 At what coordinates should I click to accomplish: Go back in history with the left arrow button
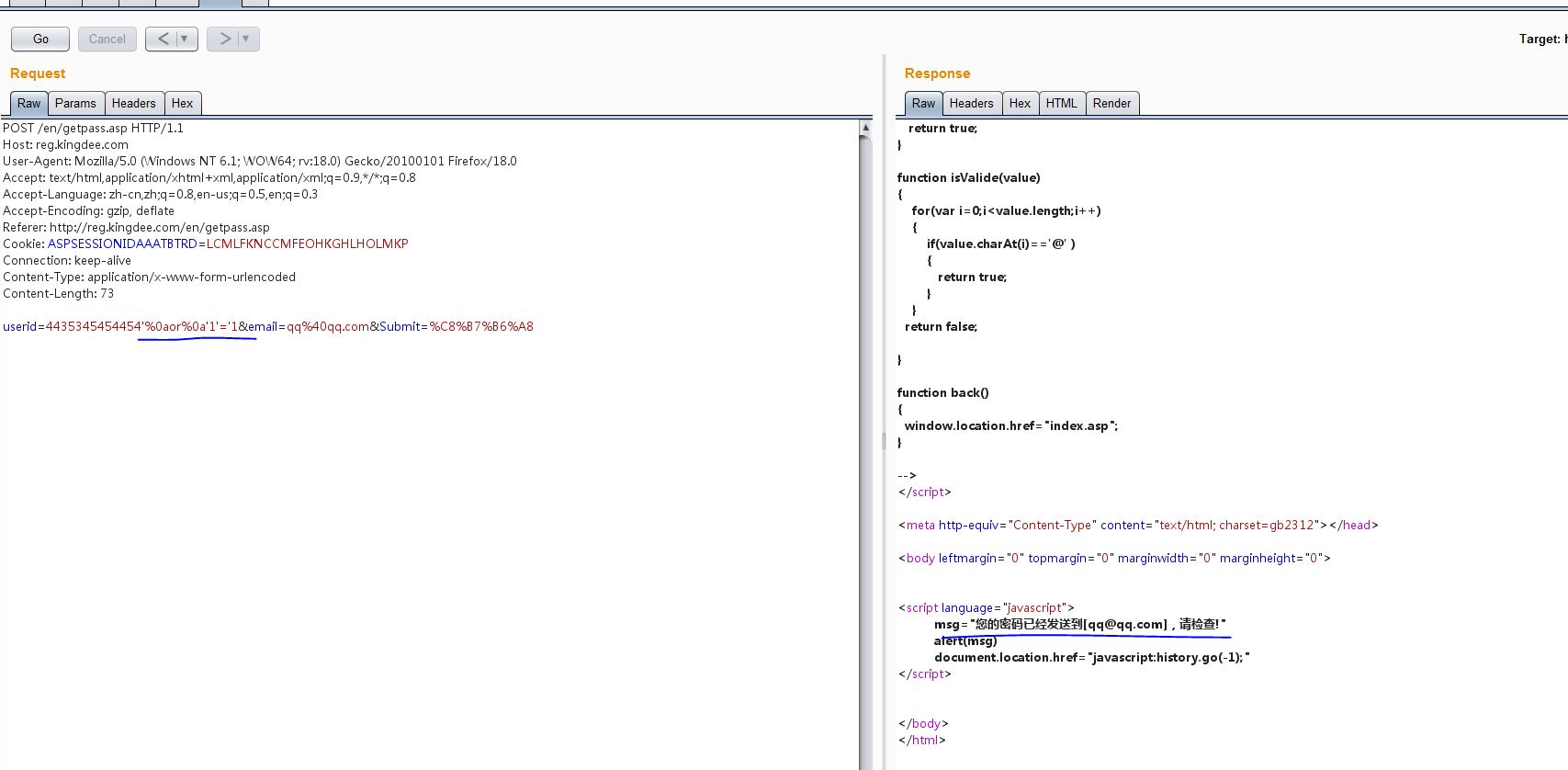coord(163,39)
